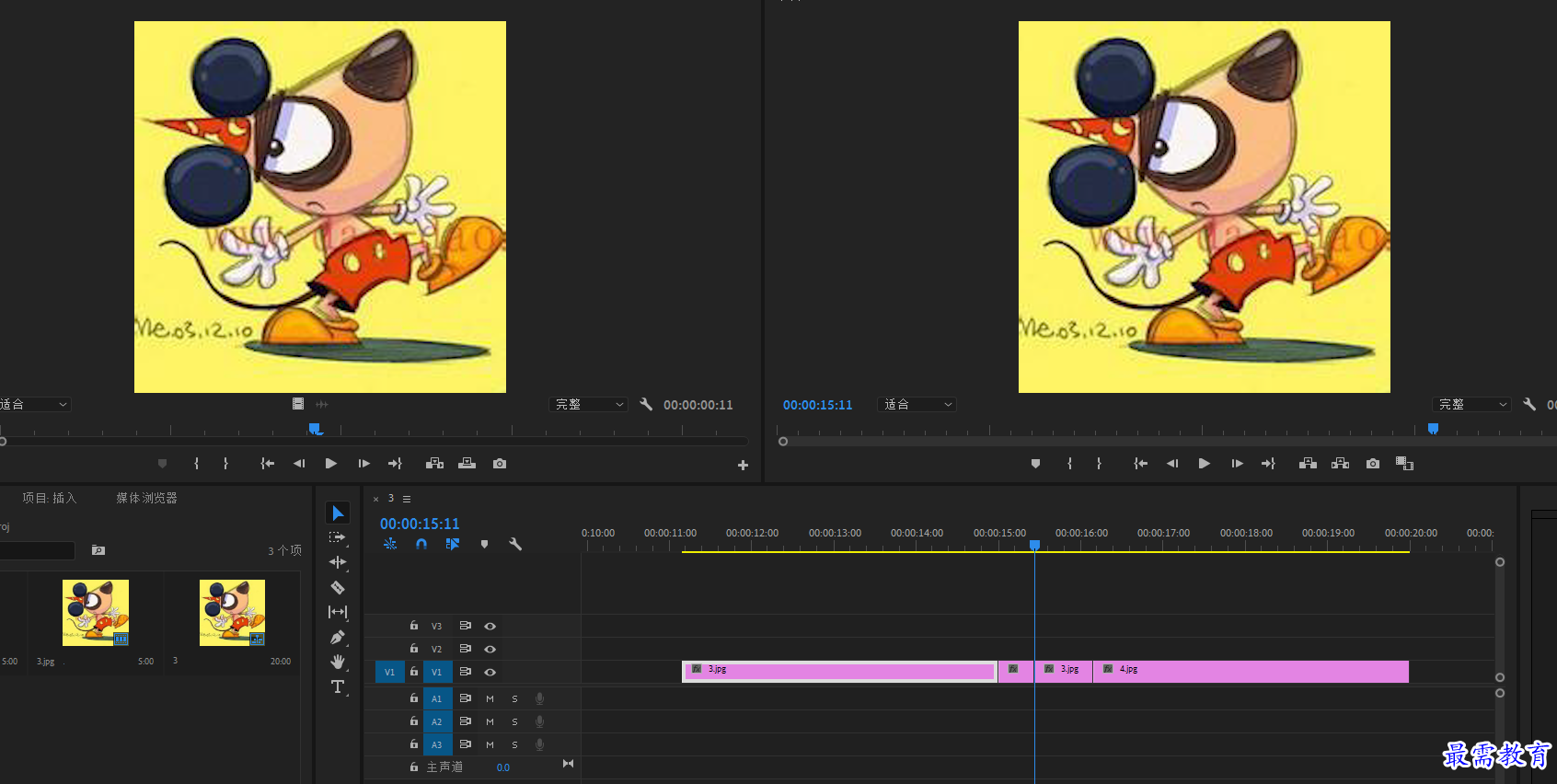Screen dimensions: 1557x784
Task: Toggle Snap magnet in timeline
Action: pyautogui.click(x=421, y=544)
